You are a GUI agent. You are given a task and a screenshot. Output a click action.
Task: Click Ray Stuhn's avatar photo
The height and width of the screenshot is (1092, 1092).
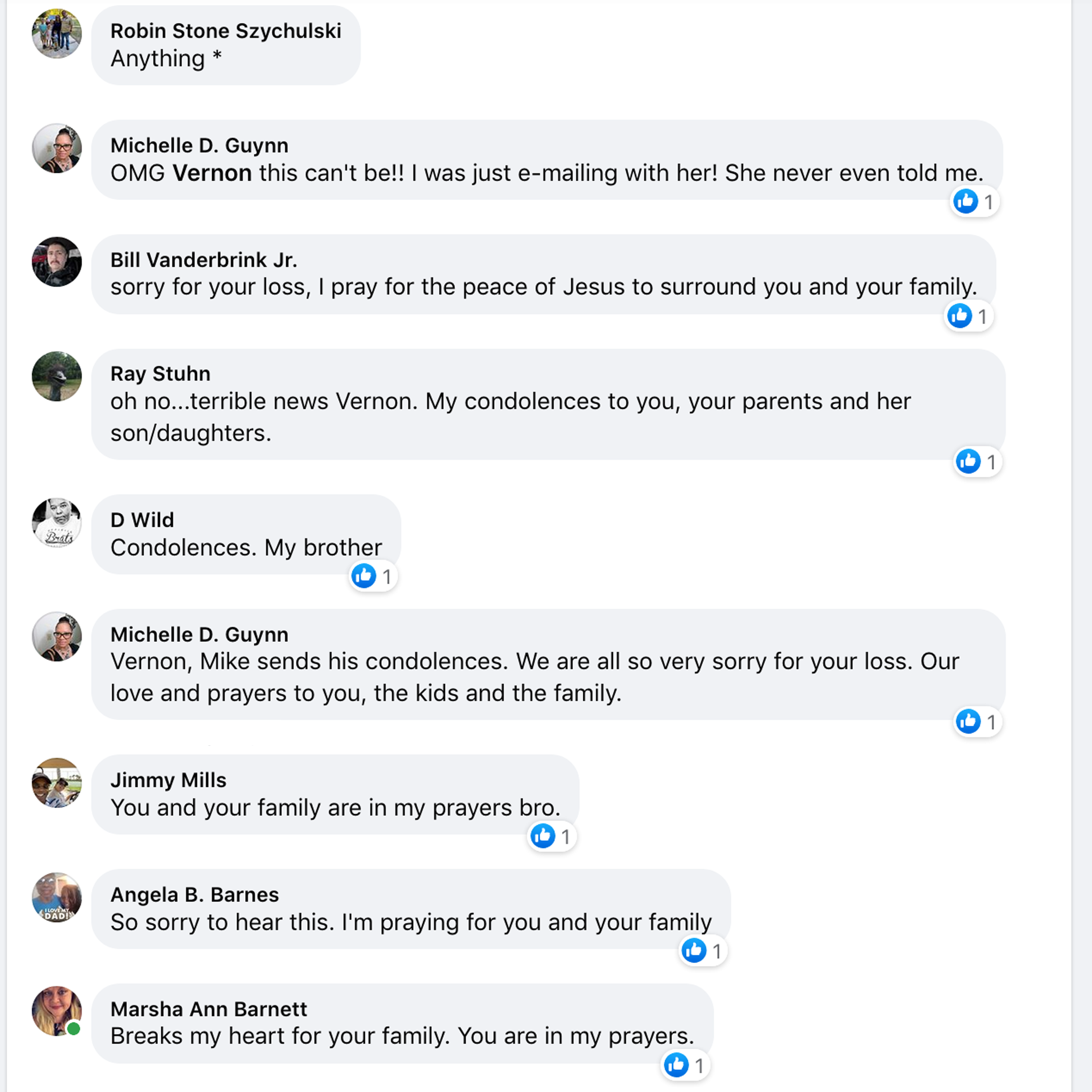pos(57,377)
